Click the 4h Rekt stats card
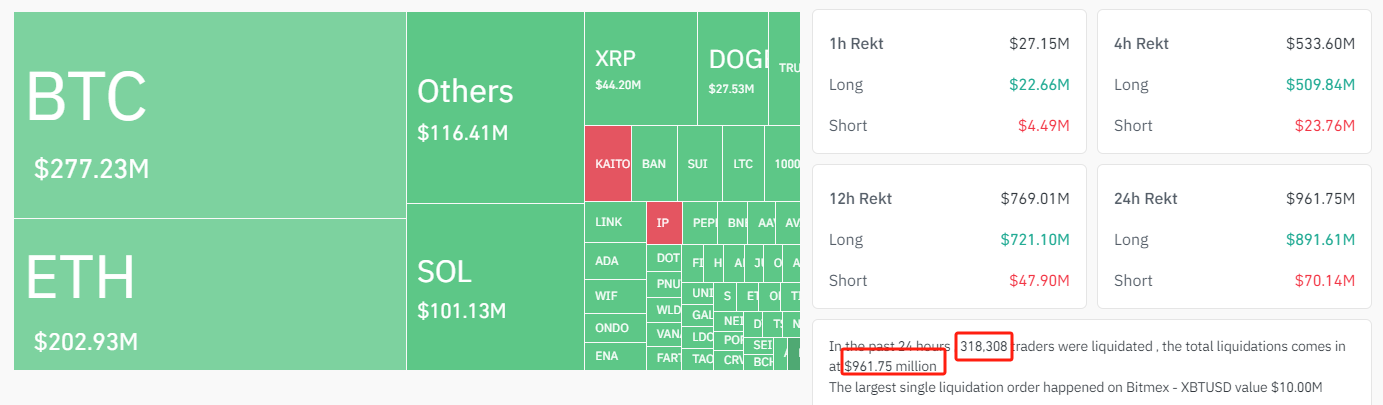The width and height of the screenshot is (1383, 405). (1234, 82)
